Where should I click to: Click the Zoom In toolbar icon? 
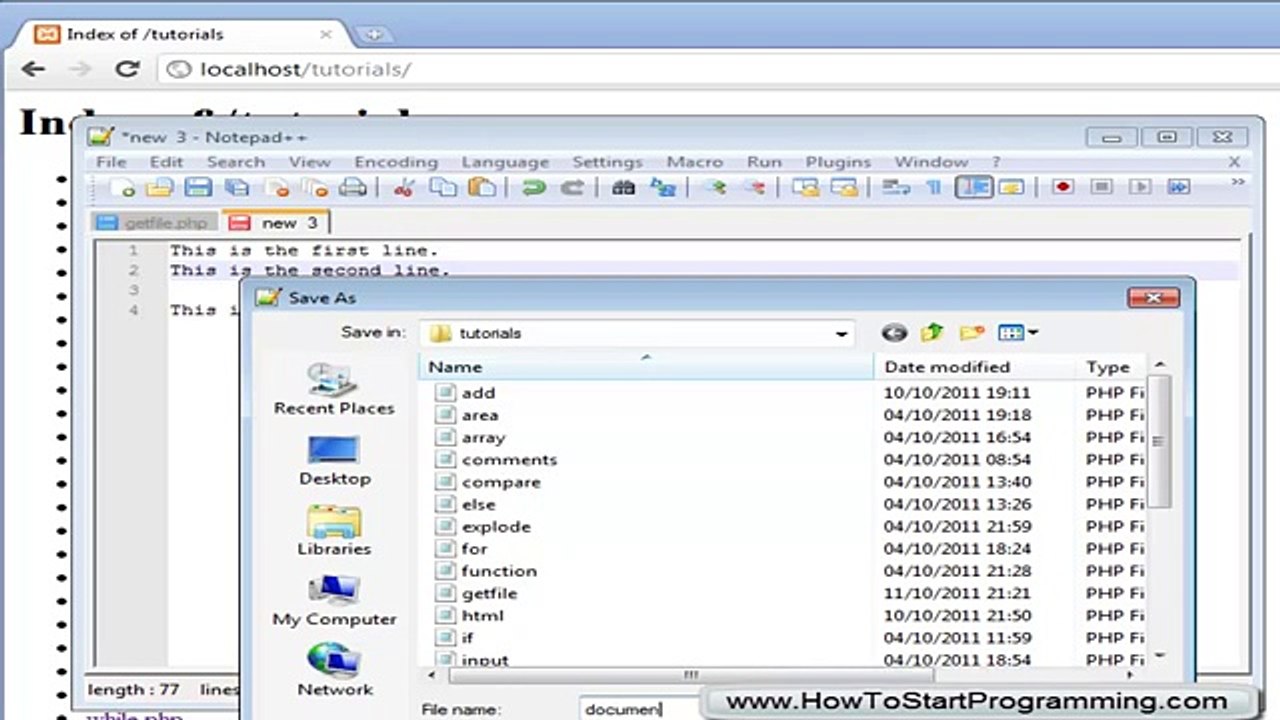714,187
